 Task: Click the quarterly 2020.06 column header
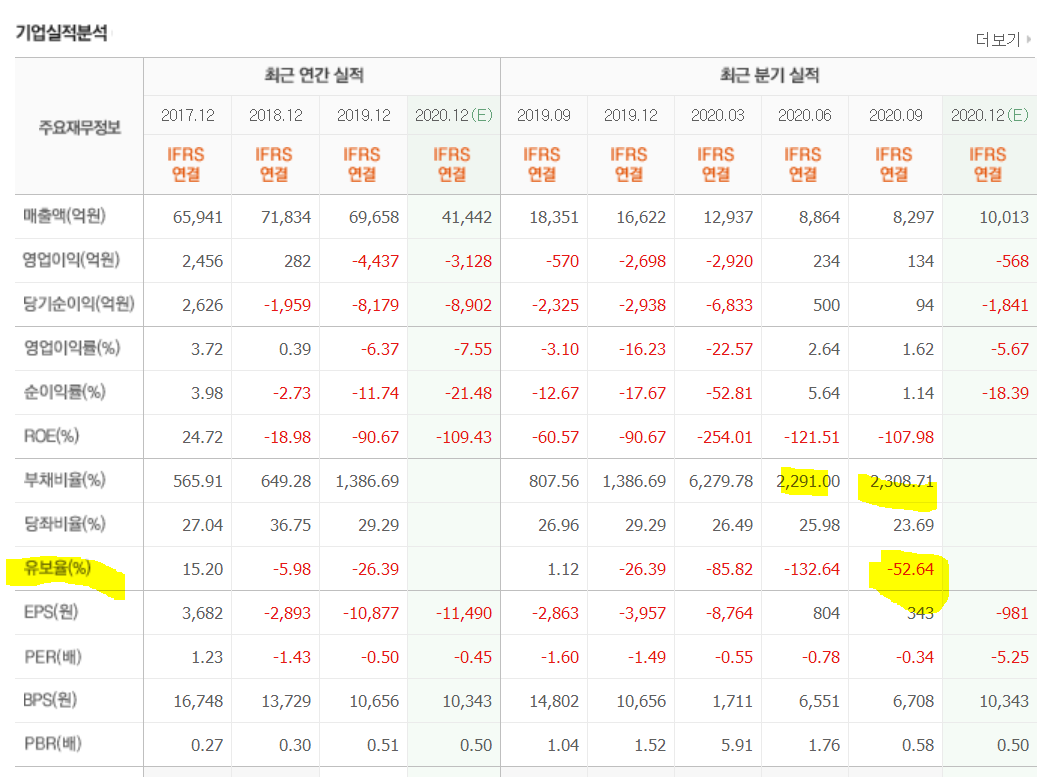tap(804, 115)
